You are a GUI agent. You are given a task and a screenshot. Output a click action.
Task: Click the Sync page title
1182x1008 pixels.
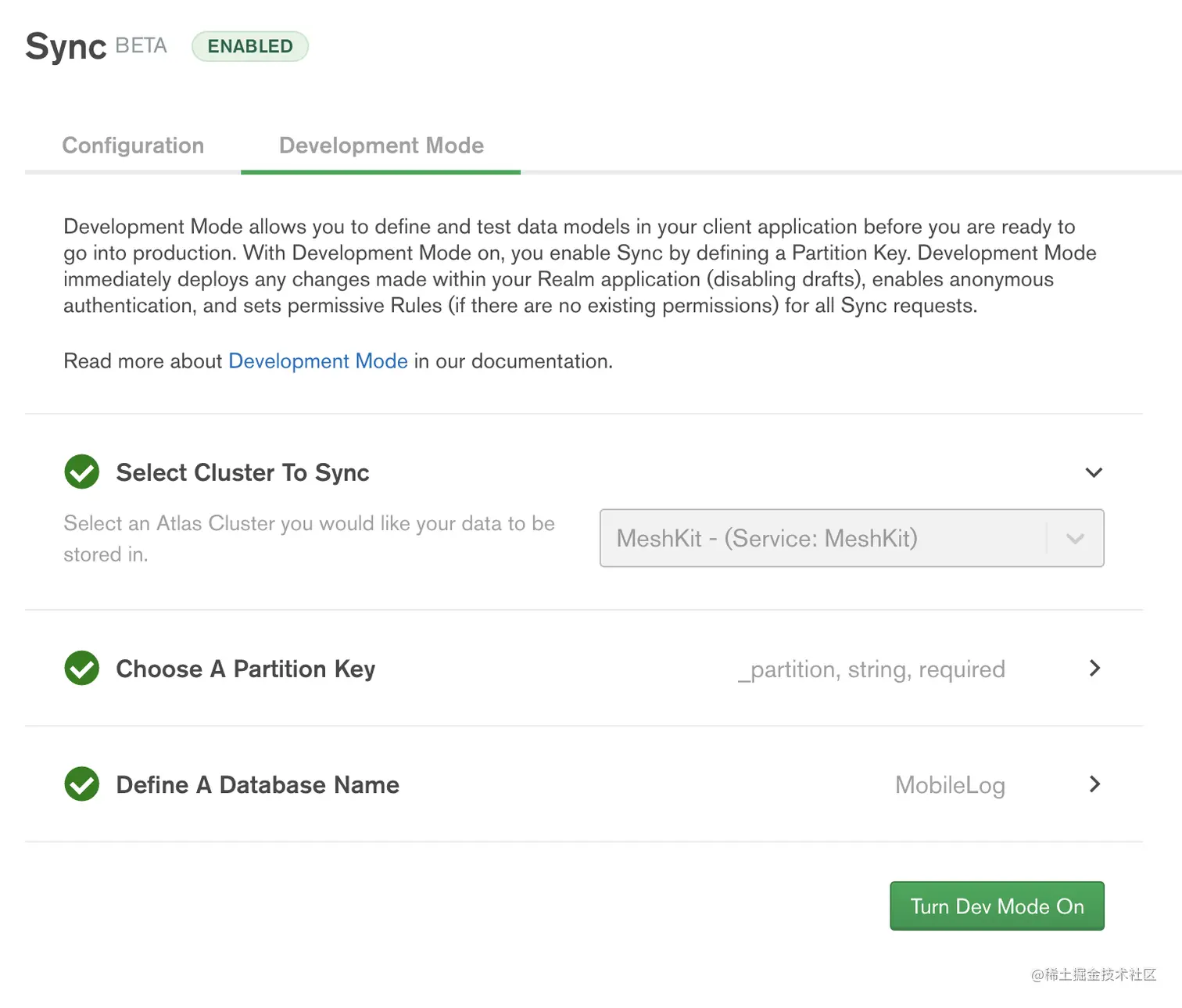point(66,47)
